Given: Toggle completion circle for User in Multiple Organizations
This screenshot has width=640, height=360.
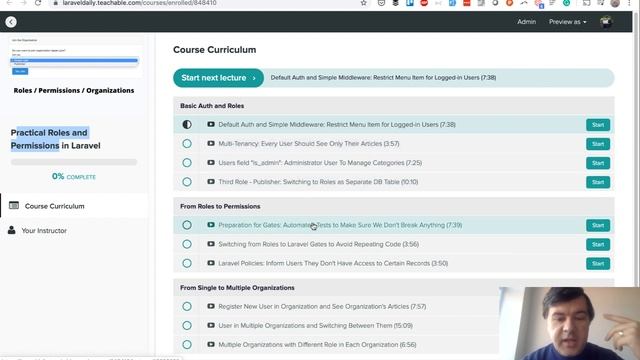Looking at the screenshot, I should [187, 326].
